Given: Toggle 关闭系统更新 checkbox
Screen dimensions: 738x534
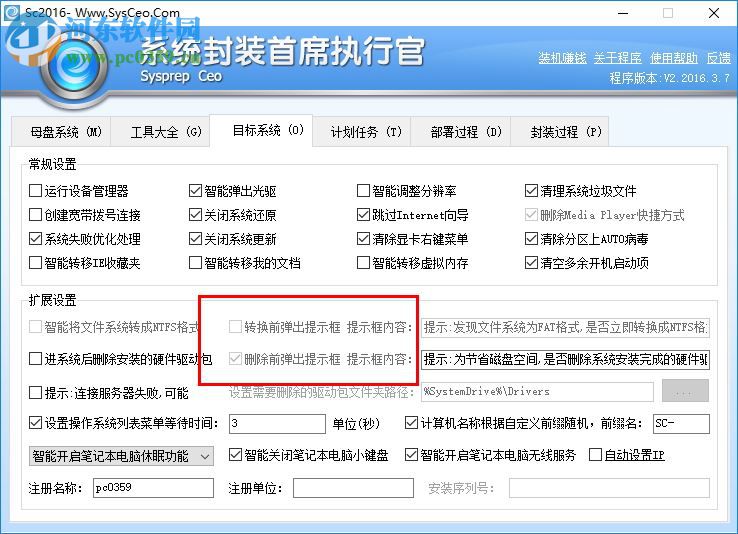Looking at the screenshot, I should (195, 239).
